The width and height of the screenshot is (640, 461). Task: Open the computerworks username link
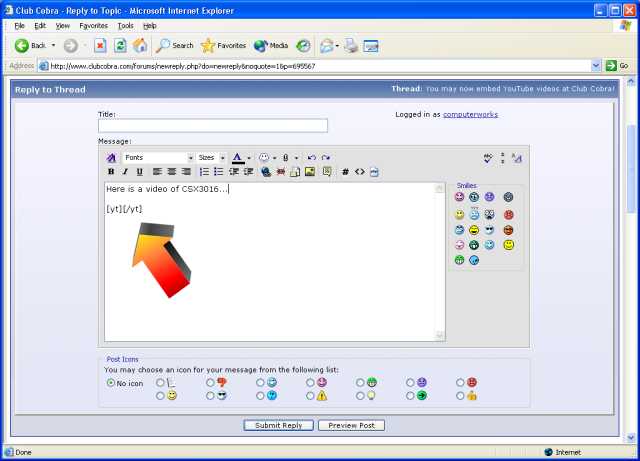[x=470, y=114]
